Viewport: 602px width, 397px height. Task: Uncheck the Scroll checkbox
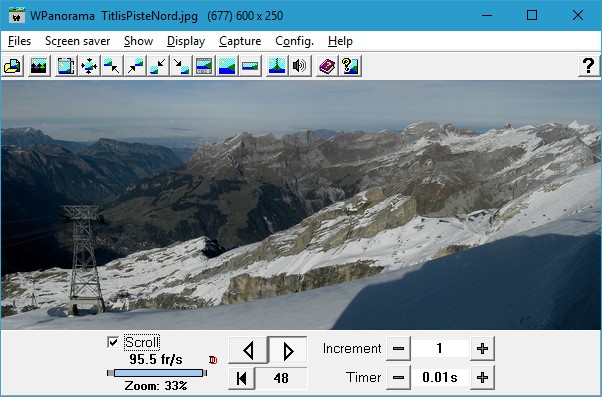coord(112,342)
